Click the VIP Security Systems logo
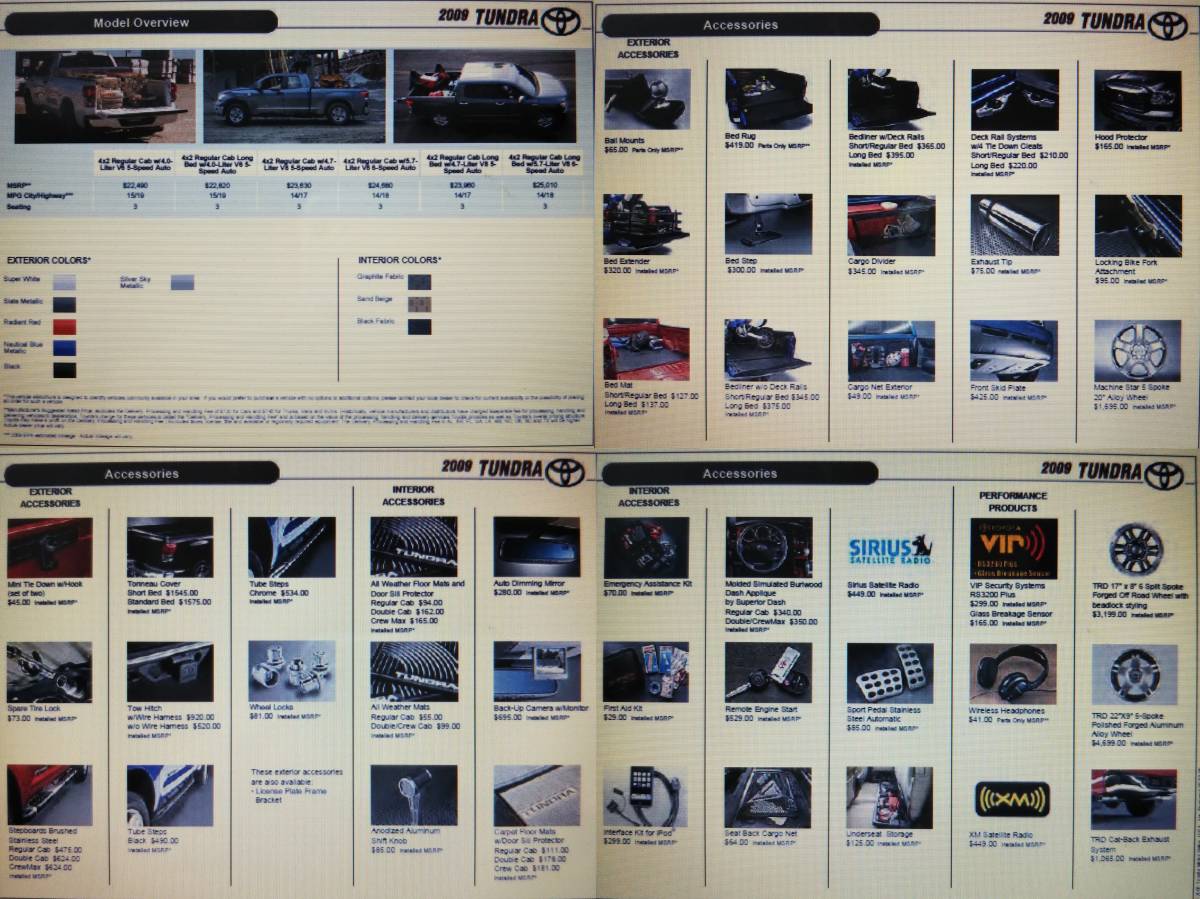The width and height of the screenshot is (1200, 899). click(x=1013, y=548)
